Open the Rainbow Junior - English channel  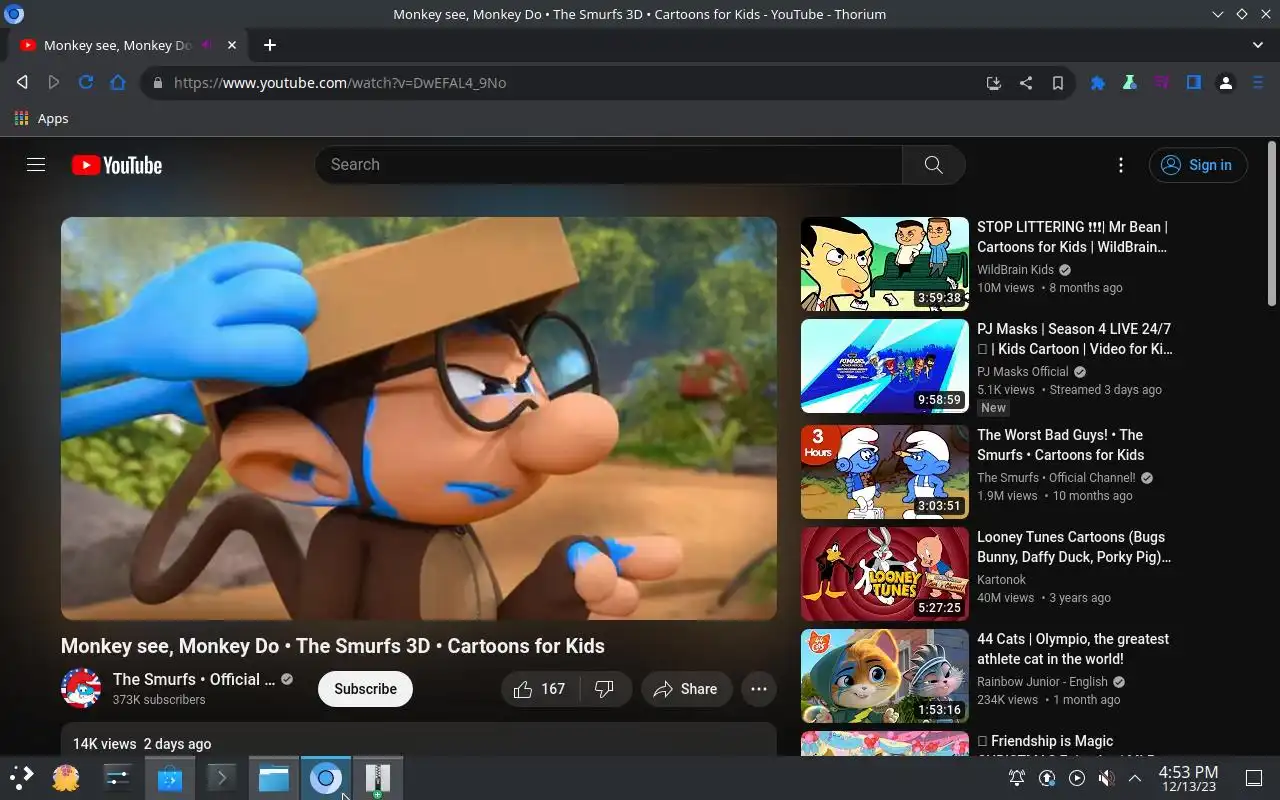click(1042, 682)
